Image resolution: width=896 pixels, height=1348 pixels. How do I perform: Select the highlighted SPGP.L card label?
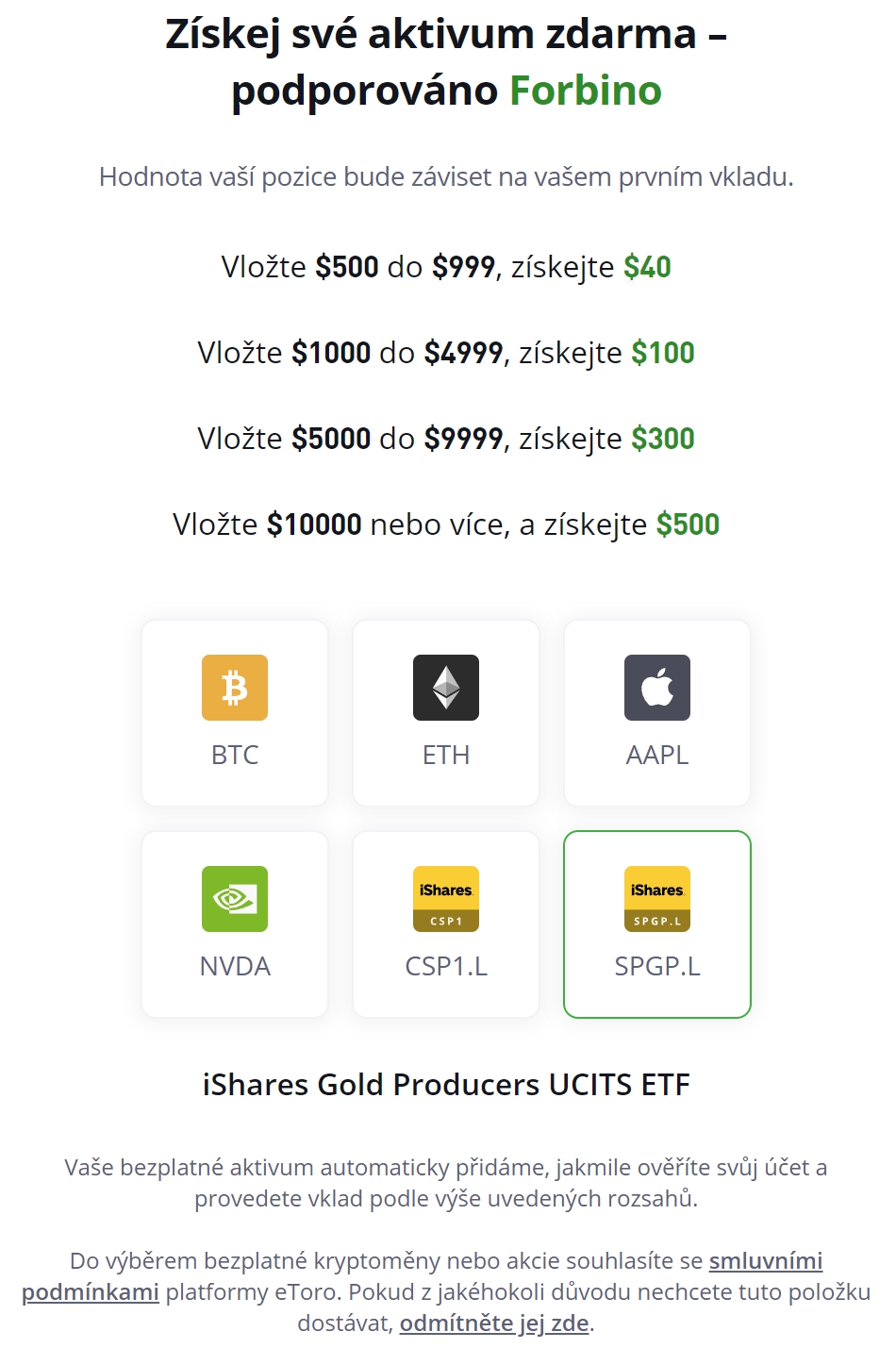657,967
